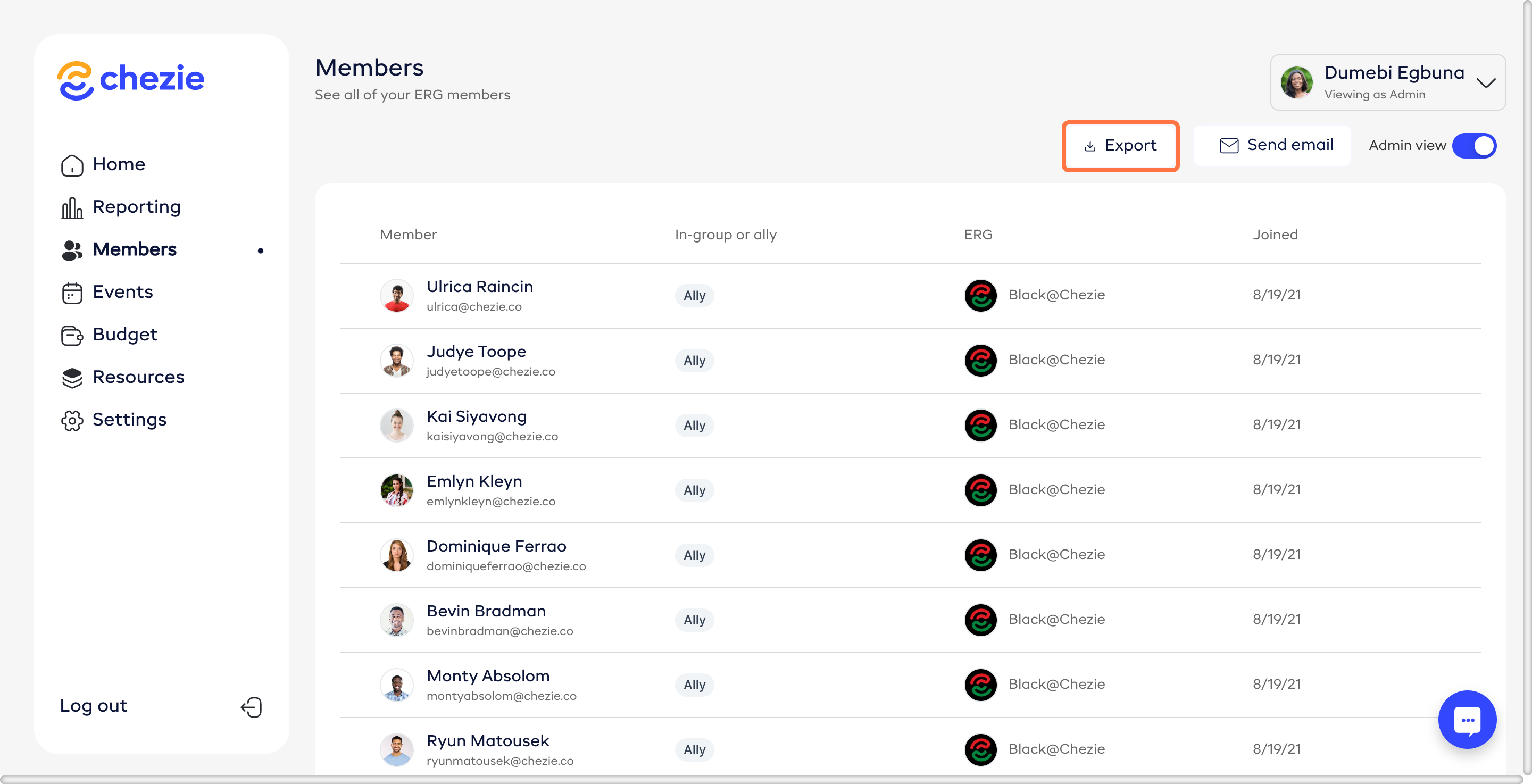Image resolution: width=1532 pixels, height=784 pixels.
Task: Open Settings via the gear icon
Action: point(71,420)
